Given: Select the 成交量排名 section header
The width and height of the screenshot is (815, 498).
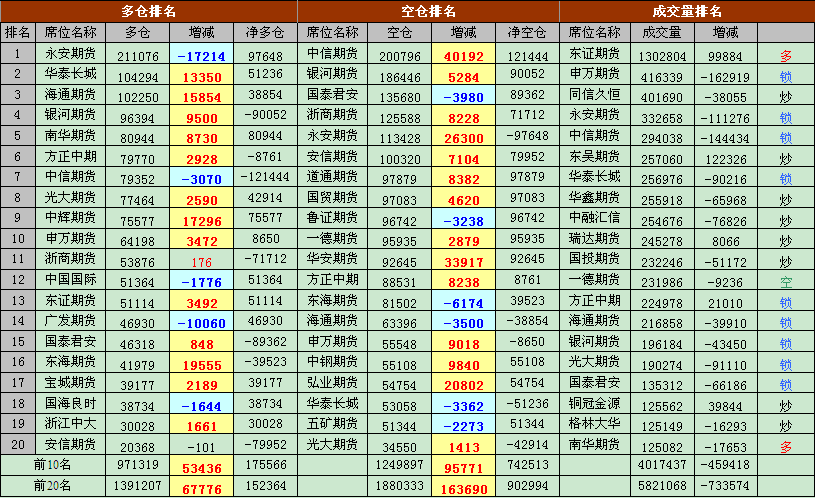Looking at the screenshot, I should (687, 11).
